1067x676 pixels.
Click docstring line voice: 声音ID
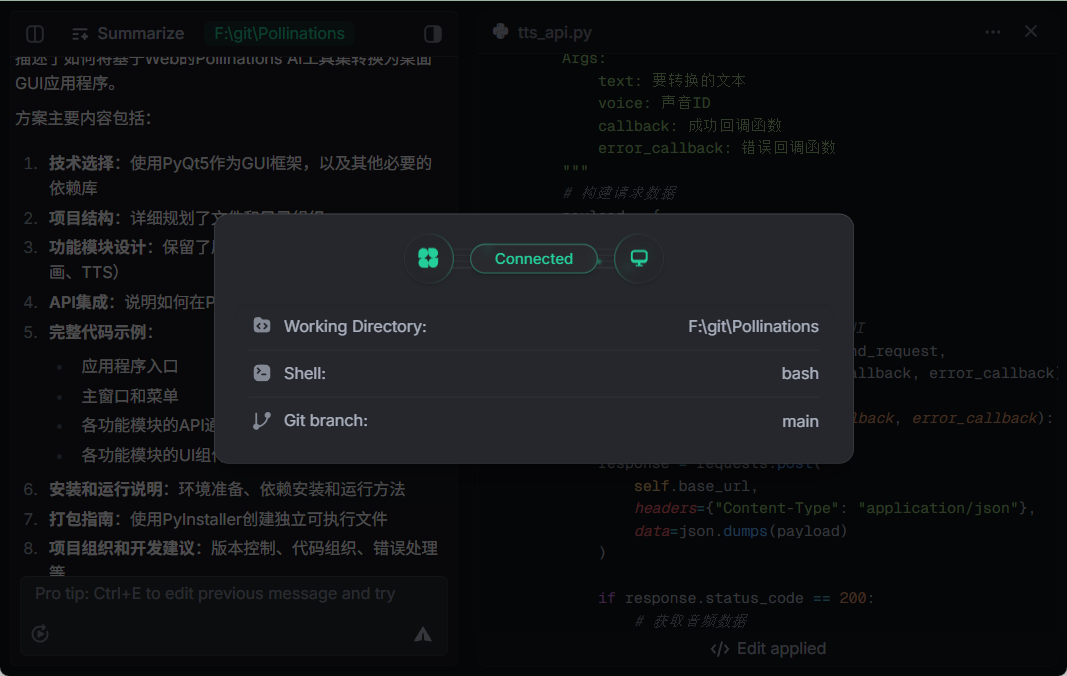click(654, 103)
